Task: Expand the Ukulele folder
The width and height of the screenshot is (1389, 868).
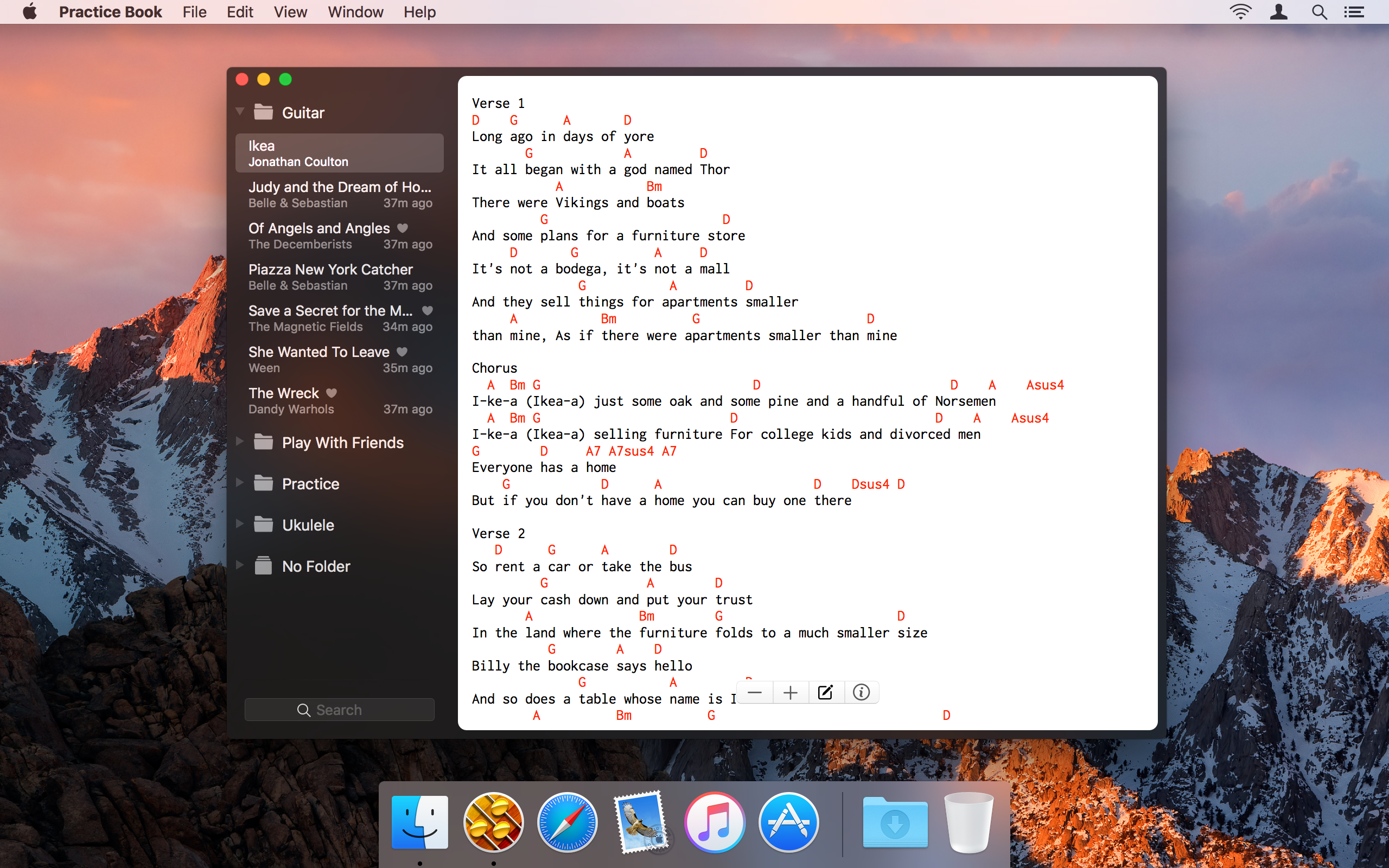Action: [240, 524]
